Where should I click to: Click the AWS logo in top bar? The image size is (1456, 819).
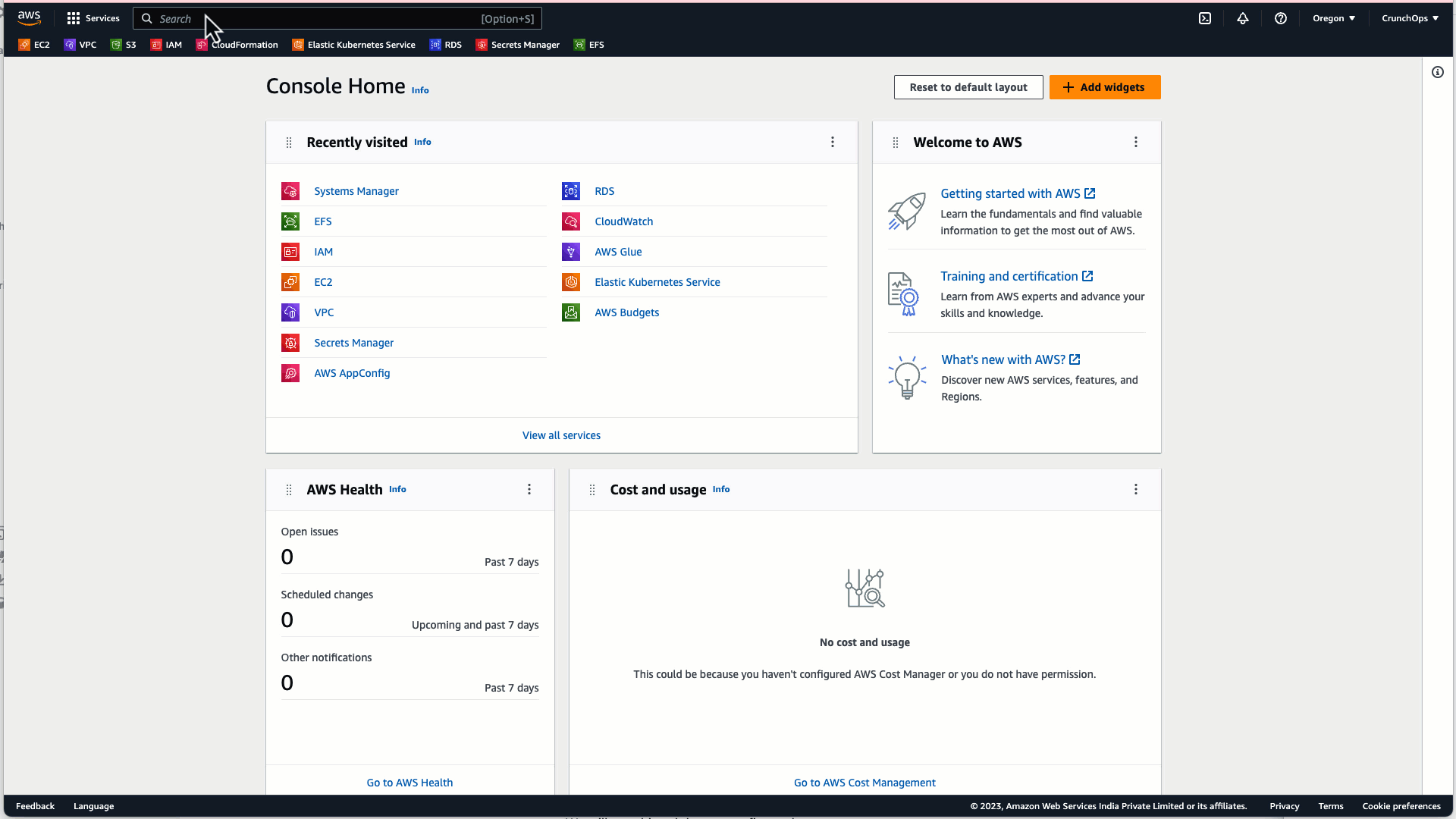(29, 18)
